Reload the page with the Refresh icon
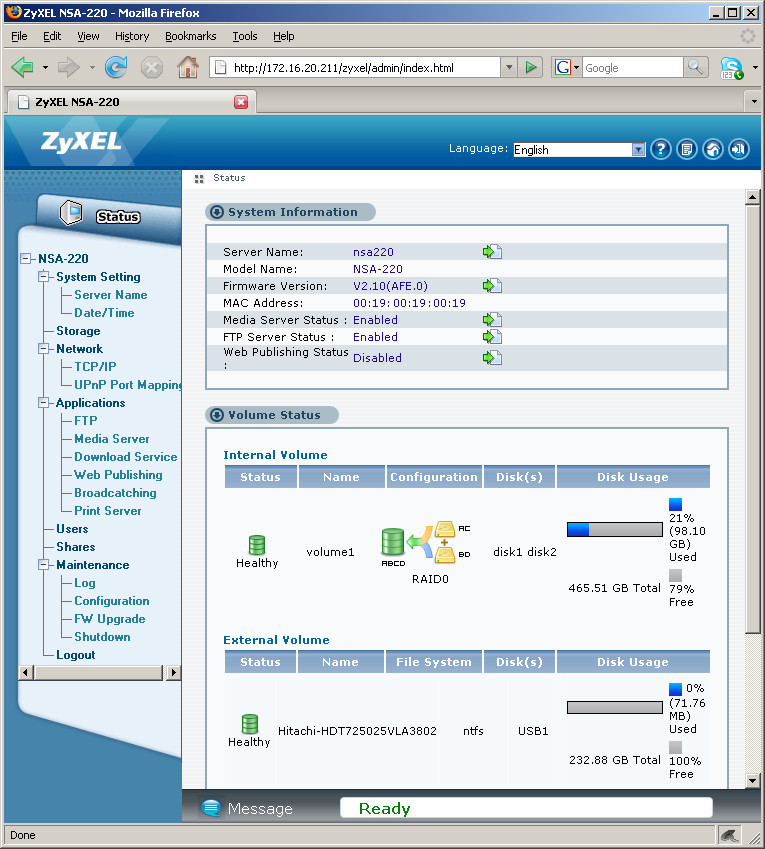This screenshot has width=765, height=849. [x=116, y=68]
